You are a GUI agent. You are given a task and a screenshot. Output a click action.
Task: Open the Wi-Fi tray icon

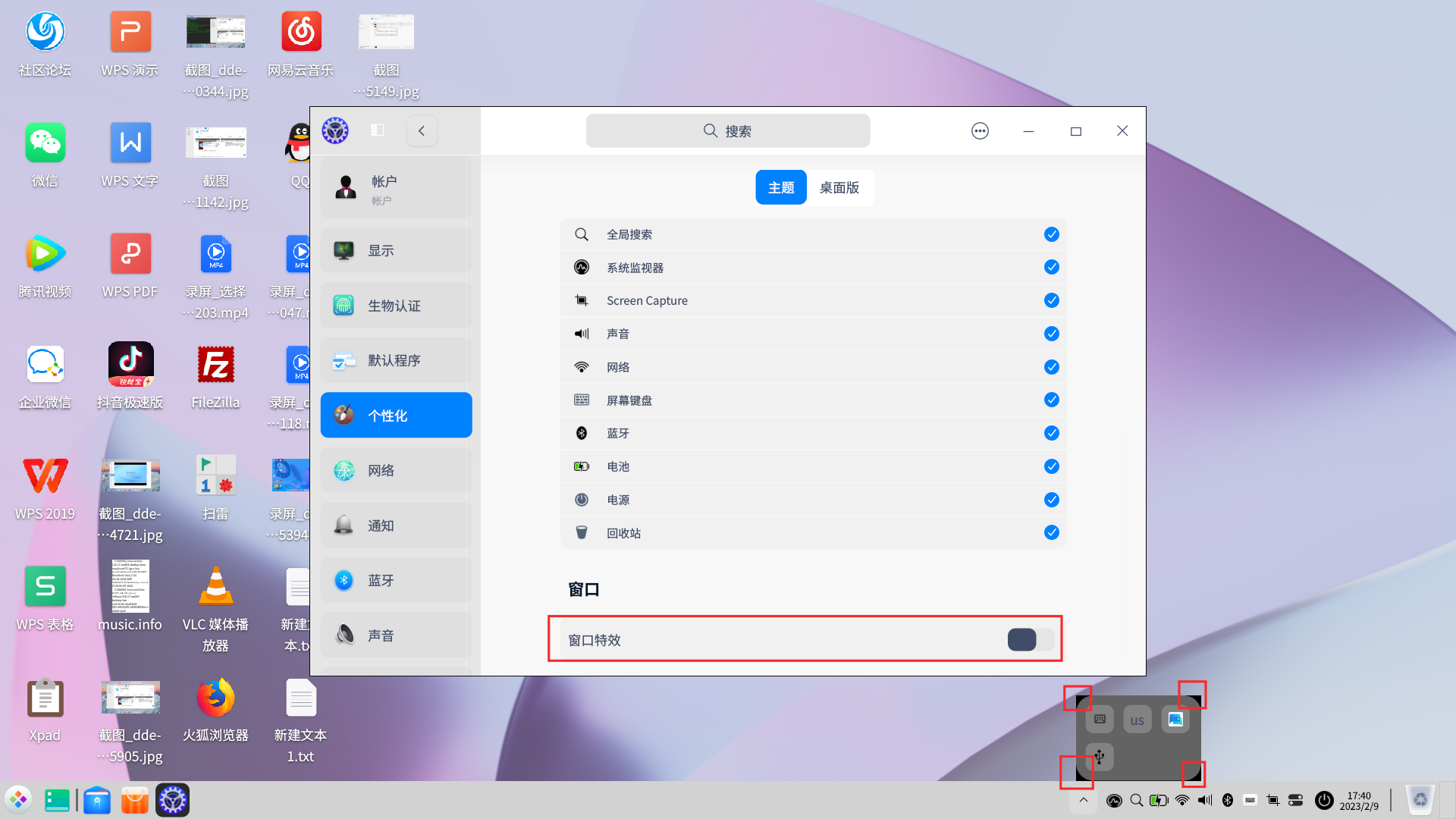pyautogui.click(x=1182, y=800)
